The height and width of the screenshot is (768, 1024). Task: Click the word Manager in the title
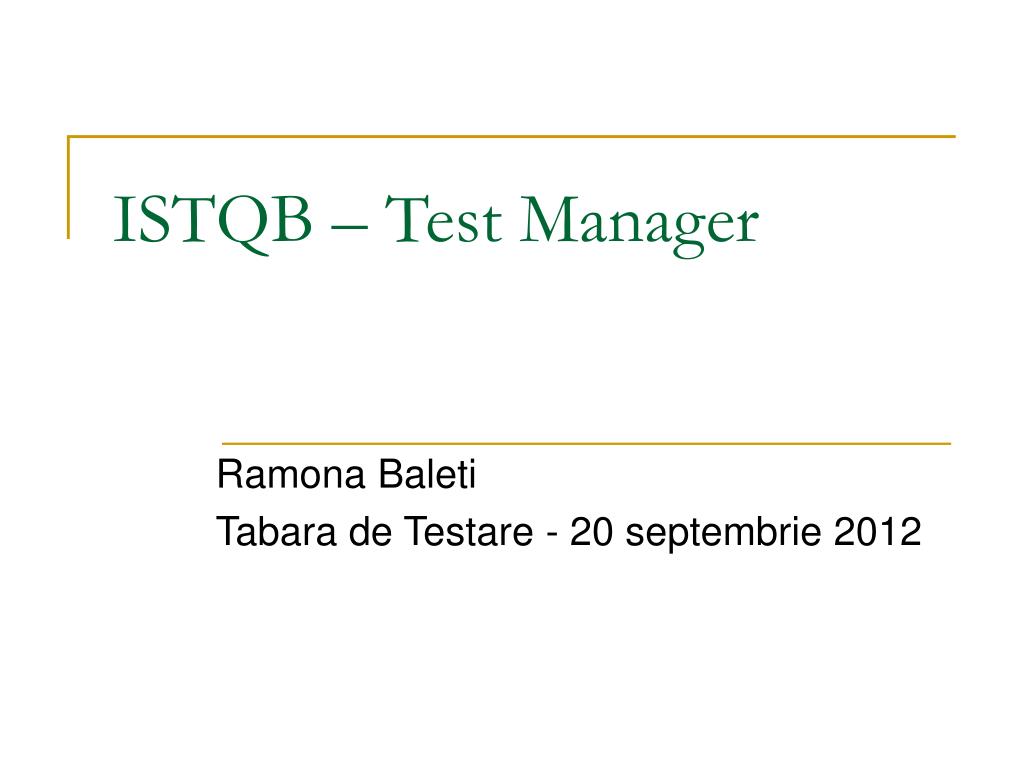[x=639, y=226]
